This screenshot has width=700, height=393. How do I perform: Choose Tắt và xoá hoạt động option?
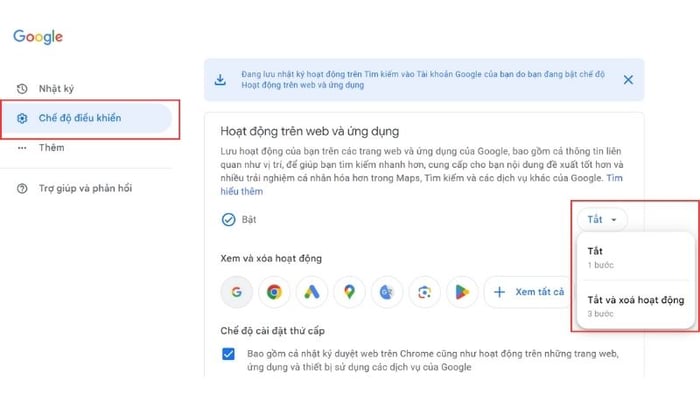636,306
